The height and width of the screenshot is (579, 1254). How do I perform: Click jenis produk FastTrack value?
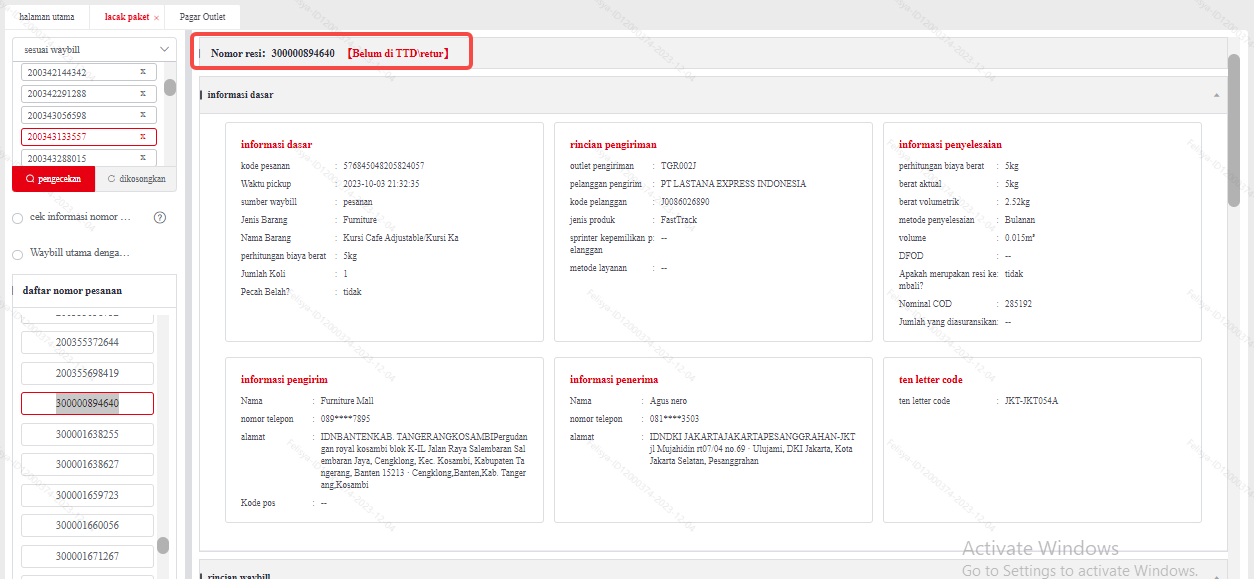[678, 220]
